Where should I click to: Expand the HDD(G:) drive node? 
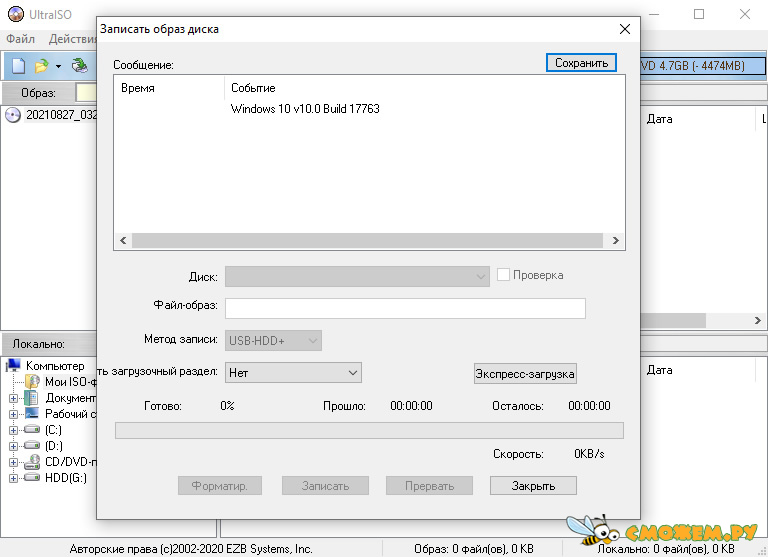click(x=13, y=478)
